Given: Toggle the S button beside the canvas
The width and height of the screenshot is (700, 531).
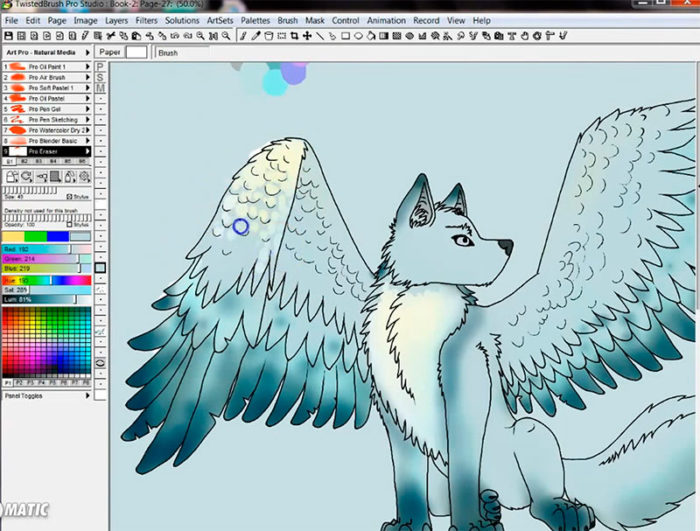Looking at the screenshot, I should pyautogui.click(x=100, y=78).
